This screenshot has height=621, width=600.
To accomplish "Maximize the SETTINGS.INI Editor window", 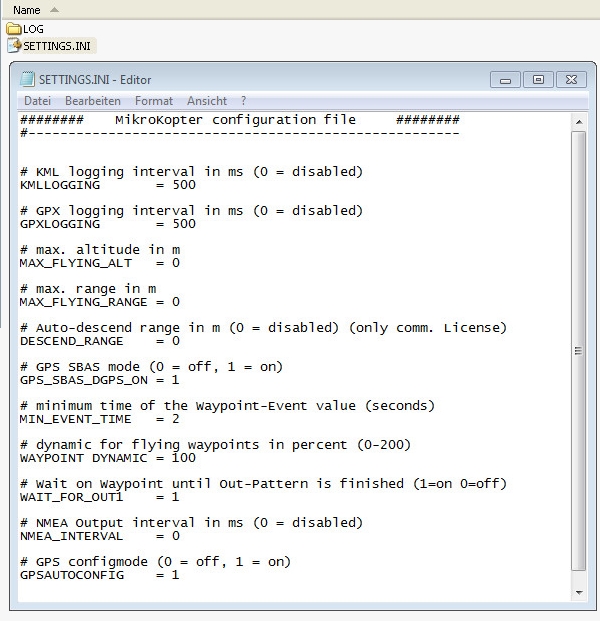I will click(x=537, y=79).
